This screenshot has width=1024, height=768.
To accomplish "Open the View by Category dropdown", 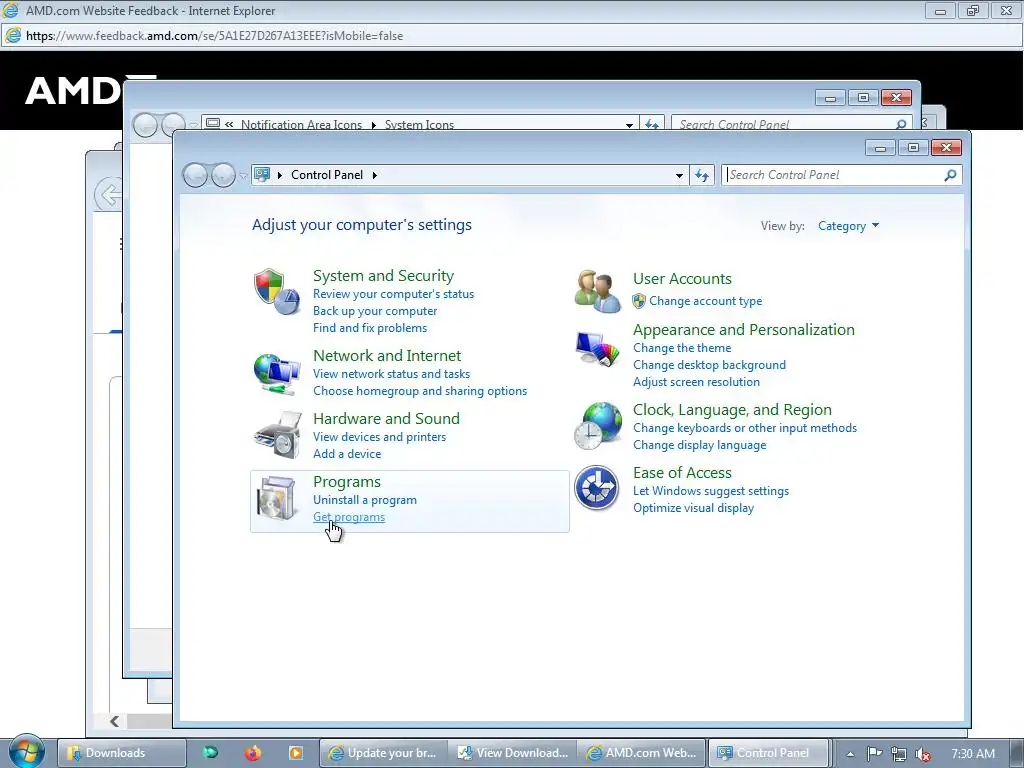I will 848,226.
